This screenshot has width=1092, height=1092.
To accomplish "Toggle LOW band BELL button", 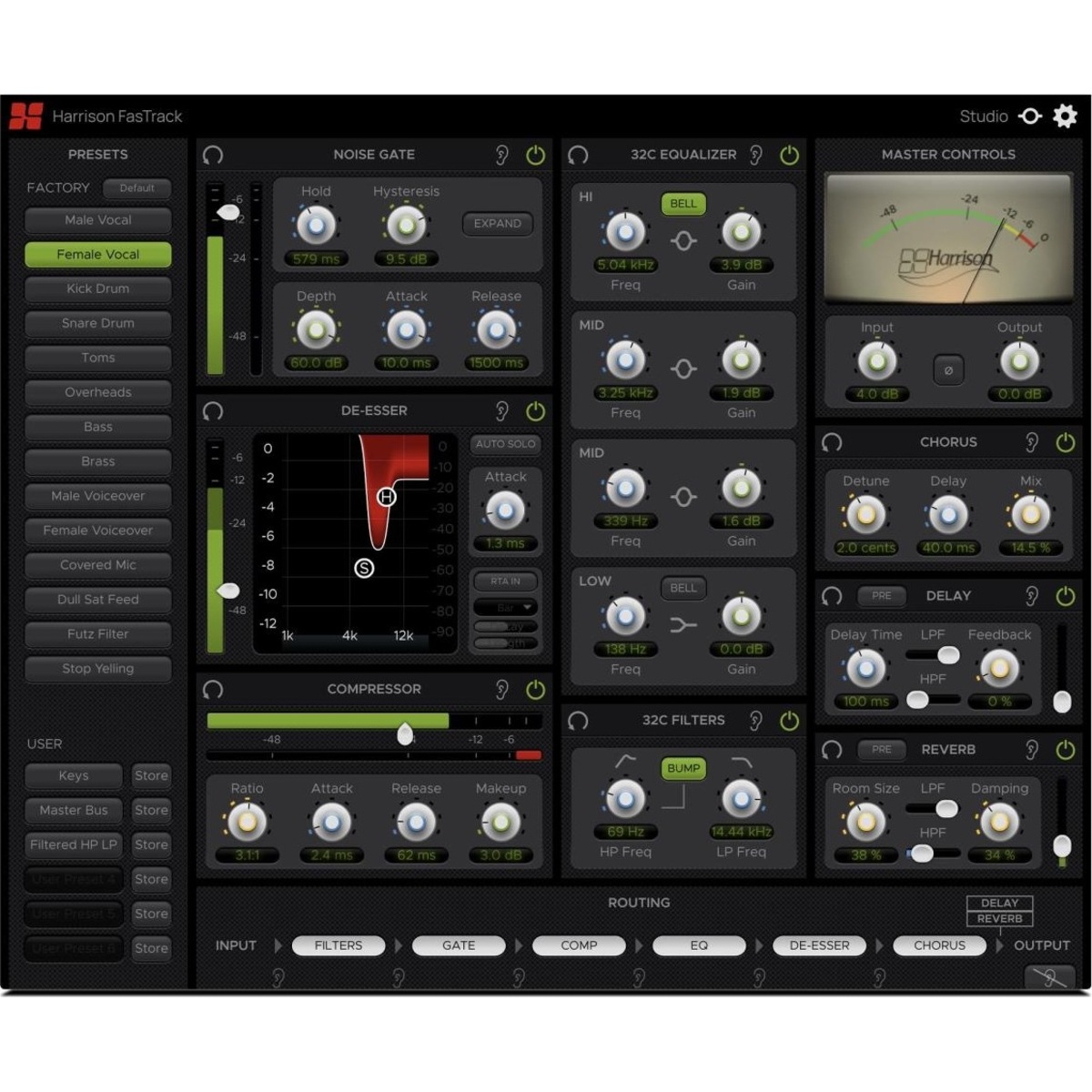I will (x=683, y=588).
